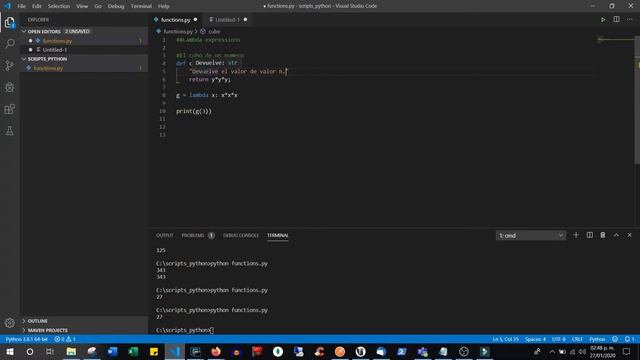Switch to the functions.py editor tab
The height and width of the screenshot is (360, 640).
pos(176,20)
